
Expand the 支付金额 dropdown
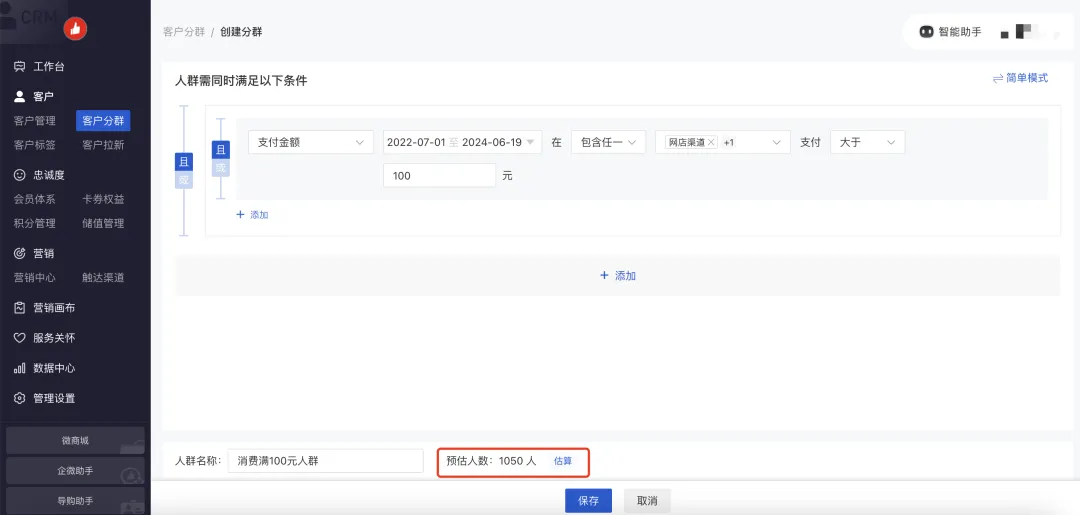tap(310, 142)
